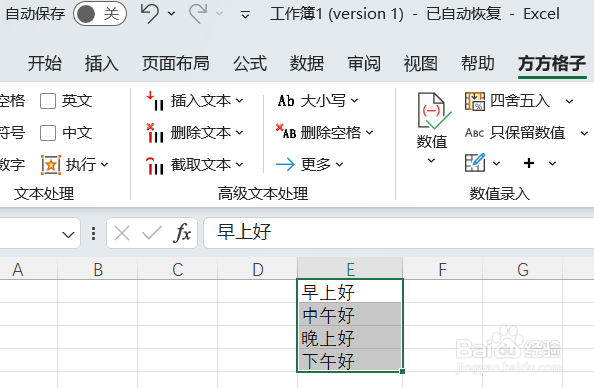Click the 删除空格 AB icon
The width and height of the screenshot is (594, 388).
286,132
